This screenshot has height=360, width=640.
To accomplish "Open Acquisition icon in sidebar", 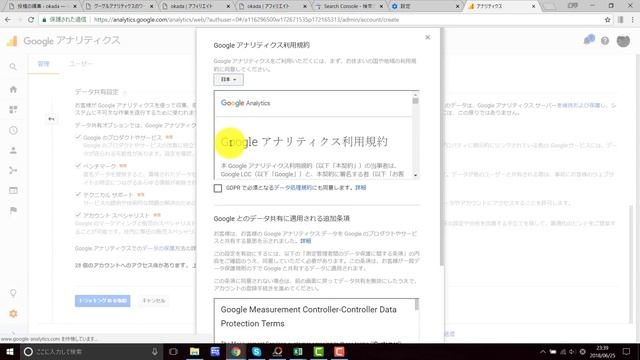I will tap(13, 170).
